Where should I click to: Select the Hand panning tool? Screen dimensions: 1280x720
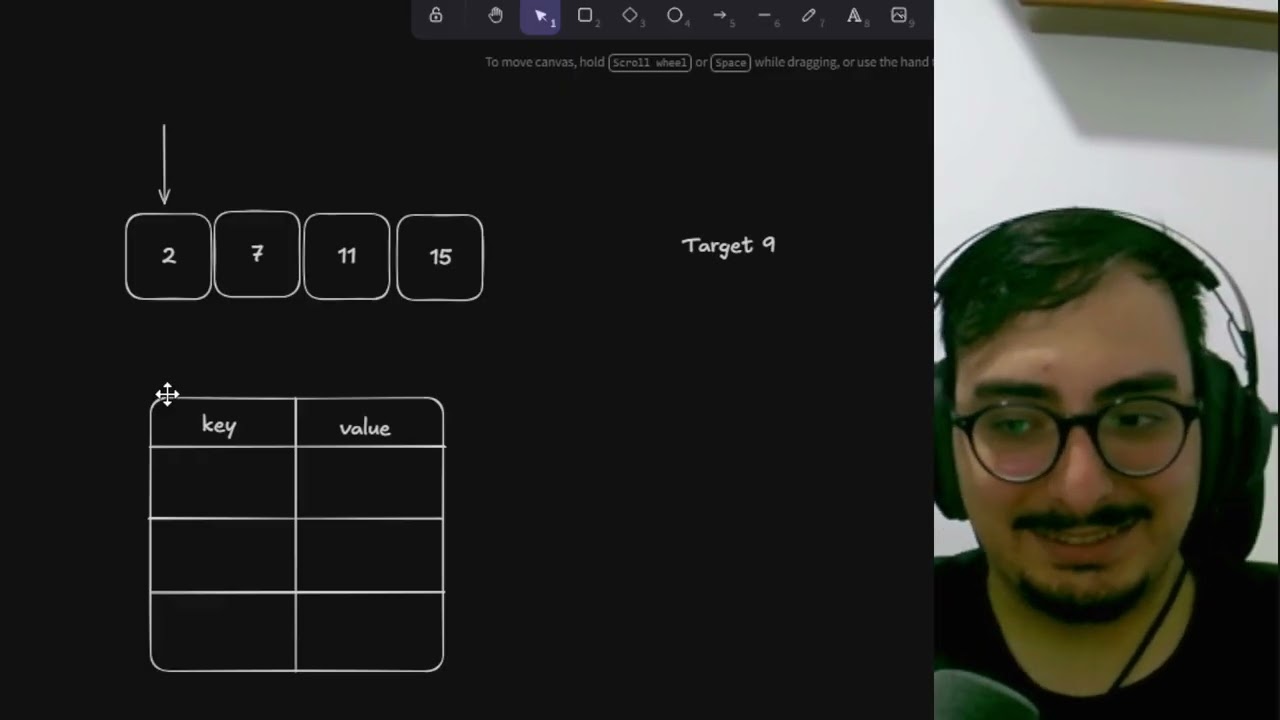pyautogui.click(x=495, y=15)
